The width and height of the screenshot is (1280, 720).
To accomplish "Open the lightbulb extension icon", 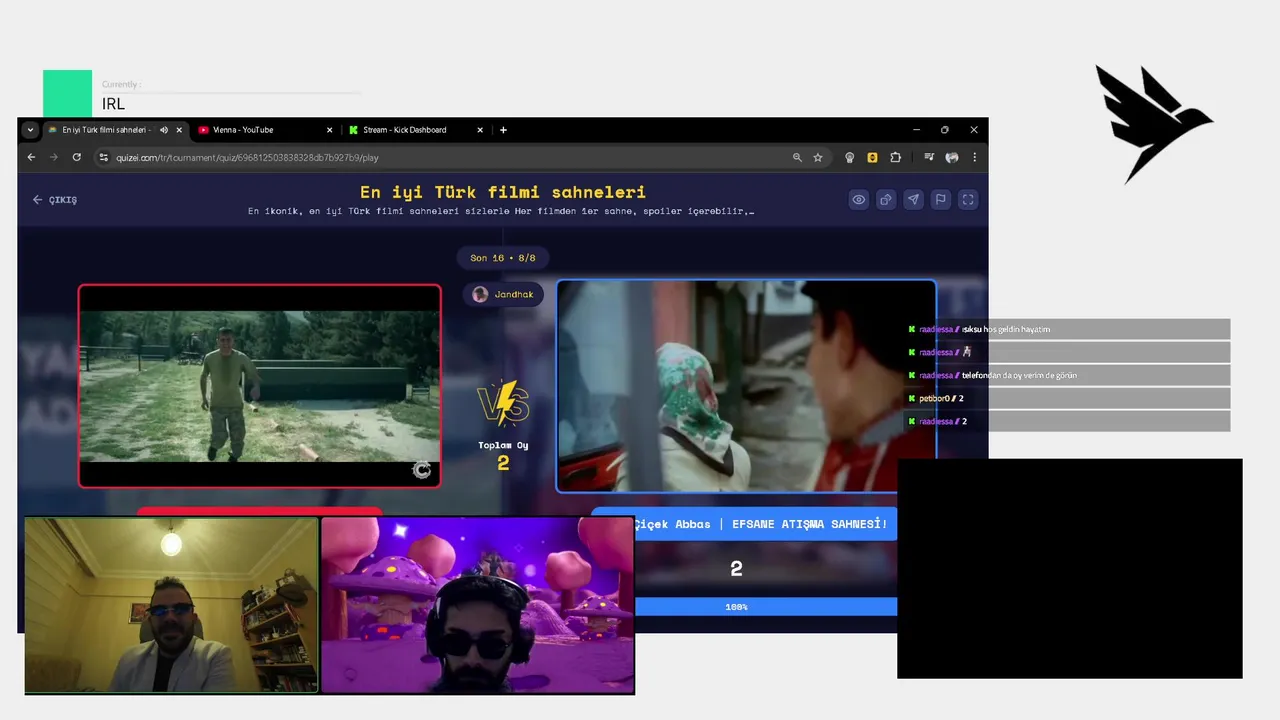I will [x=850, y=157].
